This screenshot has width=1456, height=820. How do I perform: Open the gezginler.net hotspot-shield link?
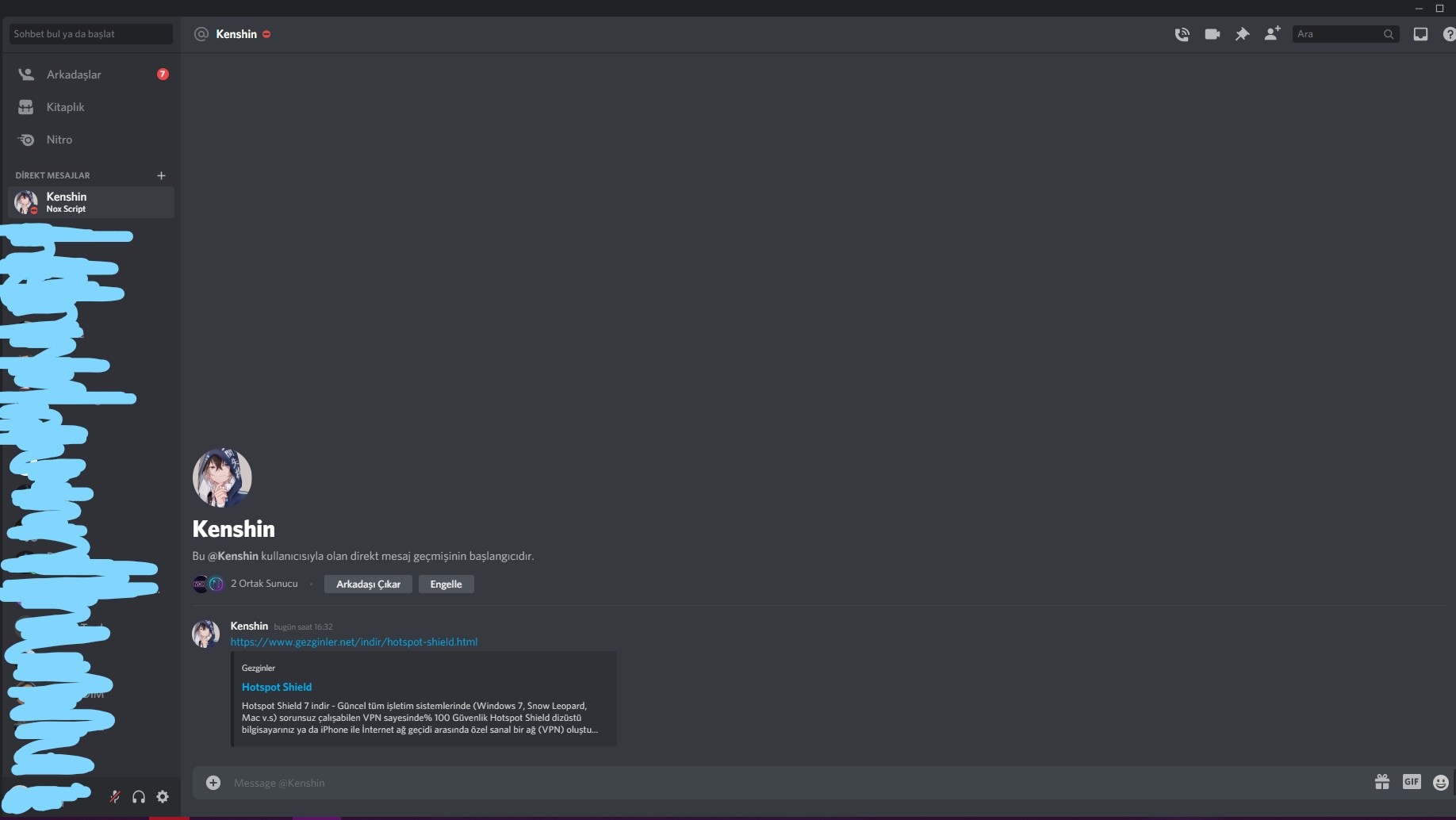[x=354, y=642]
